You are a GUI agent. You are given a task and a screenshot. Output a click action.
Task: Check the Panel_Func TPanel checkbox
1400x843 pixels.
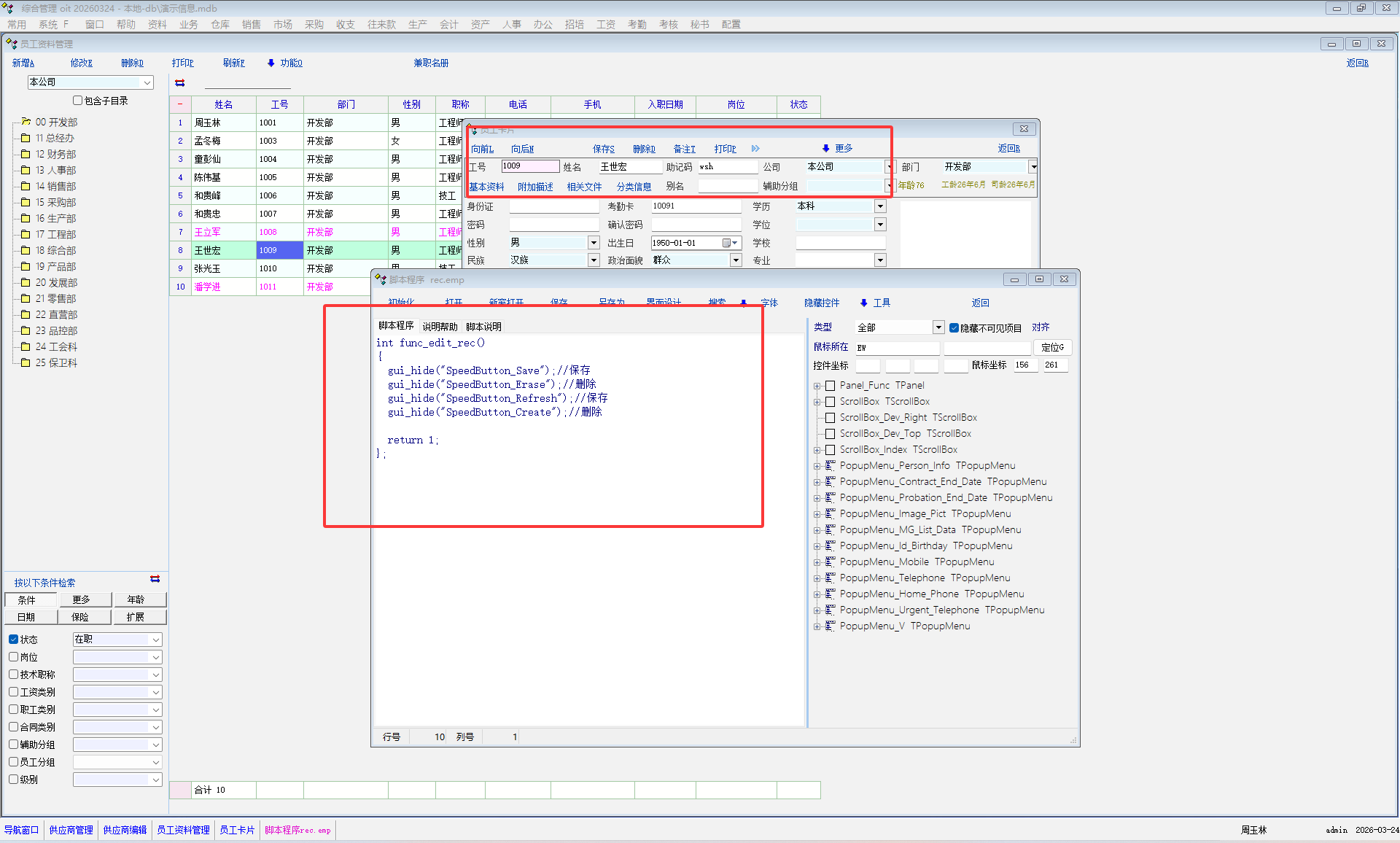830,385
